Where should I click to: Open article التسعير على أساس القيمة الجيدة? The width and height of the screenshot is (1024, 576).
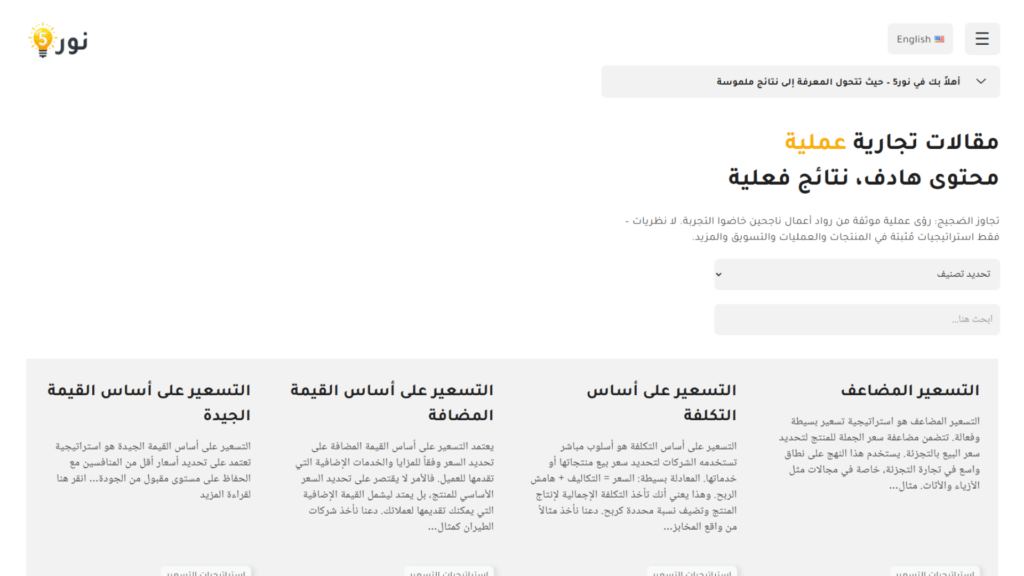(x=149, y=402)
